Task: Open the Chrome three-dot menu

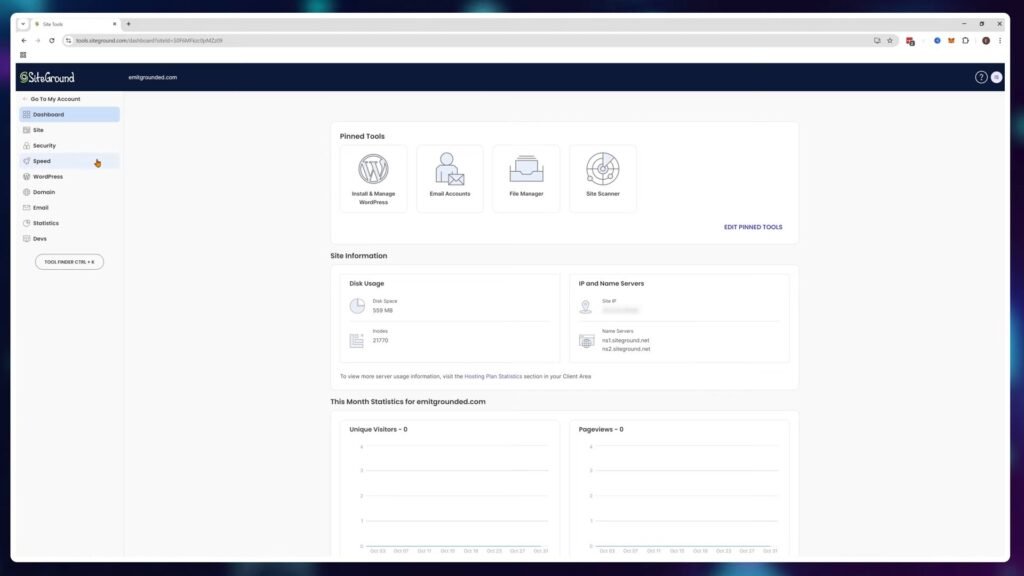Action: [x=1000, y=40]
